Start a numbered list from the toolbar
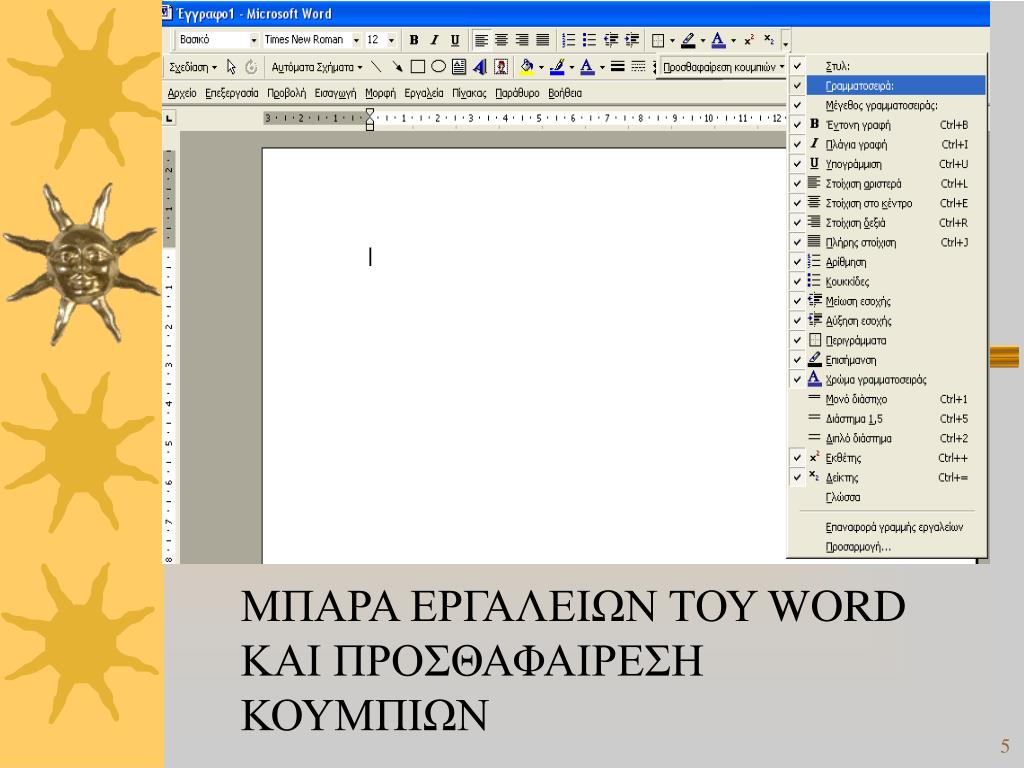Screen dimensions: 1024x768 (x=569, y=40)
